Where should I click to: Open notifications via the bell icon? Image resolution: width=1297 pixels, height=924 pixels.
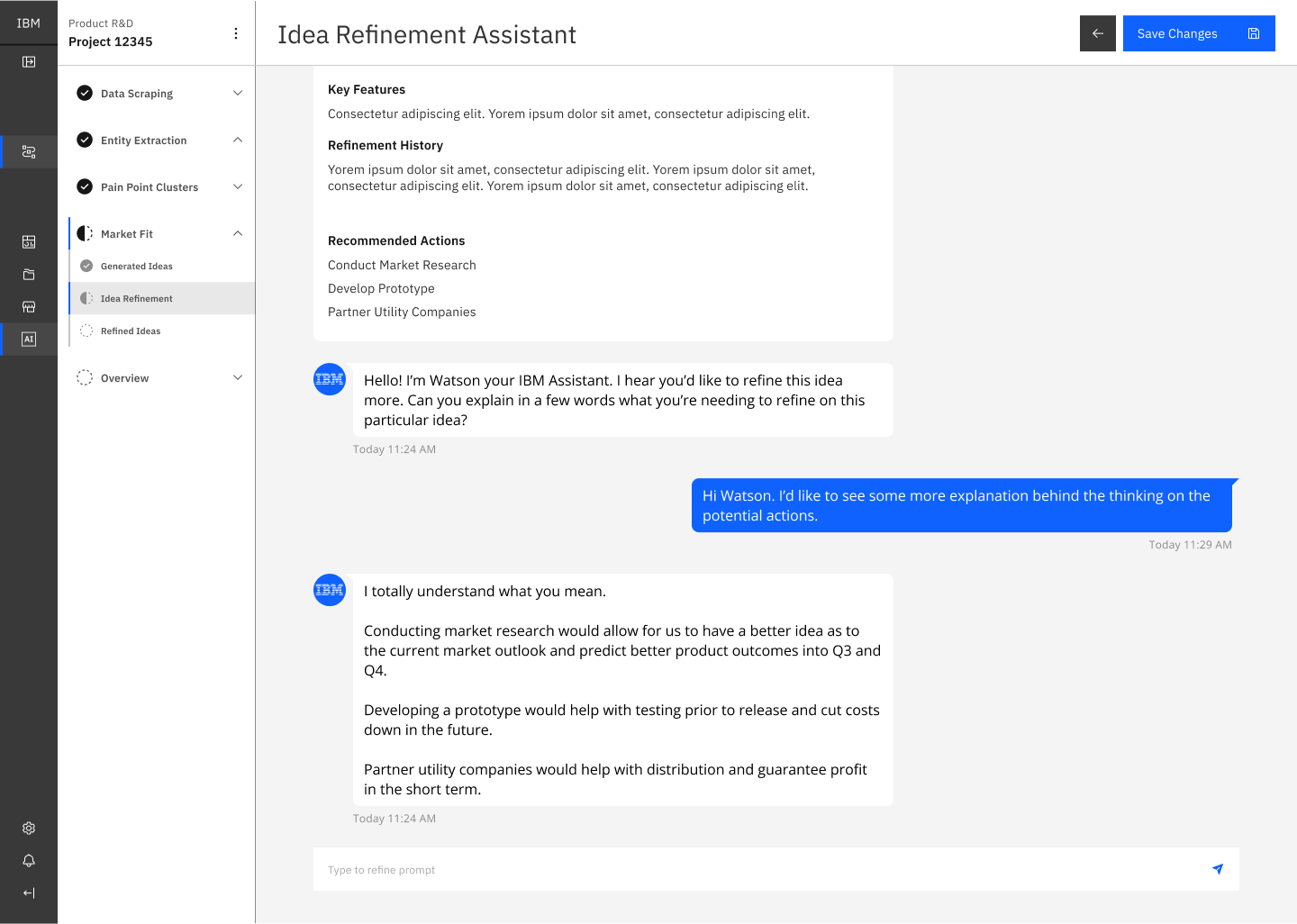(x=28, y=860)
